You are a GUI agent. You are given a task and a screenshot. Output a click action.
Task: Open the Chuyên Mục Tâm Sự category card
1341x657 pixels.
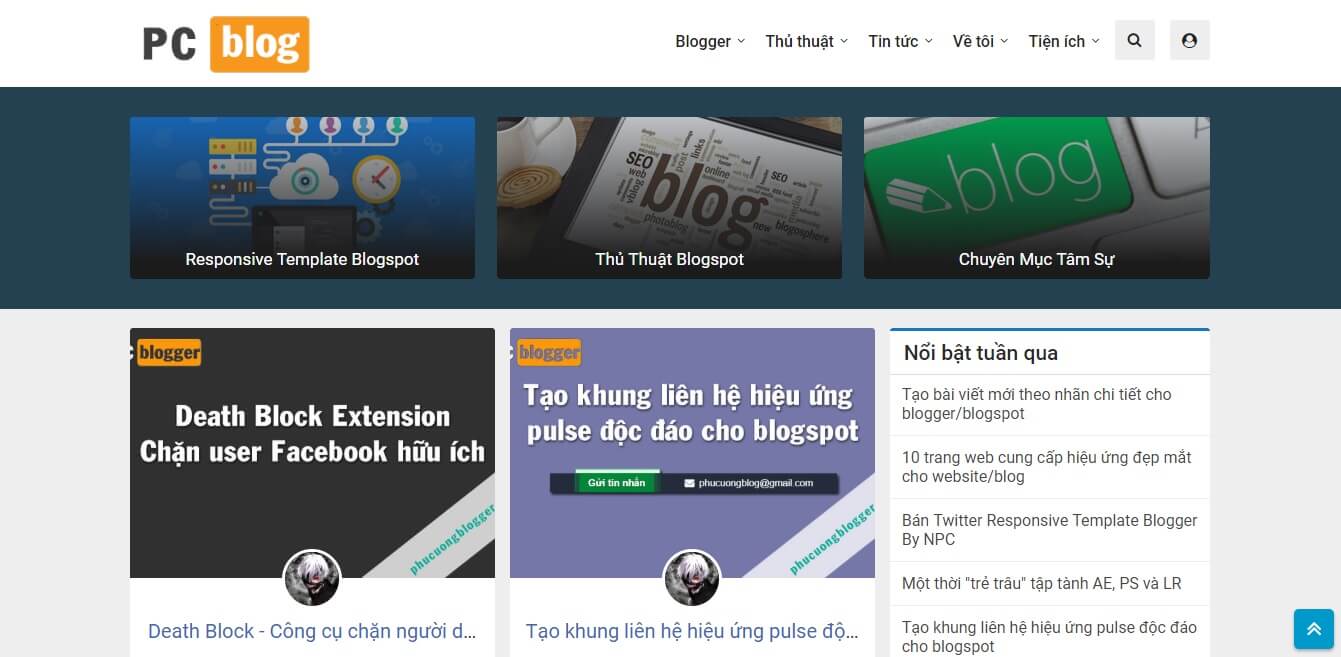(x=1037, y=198)
